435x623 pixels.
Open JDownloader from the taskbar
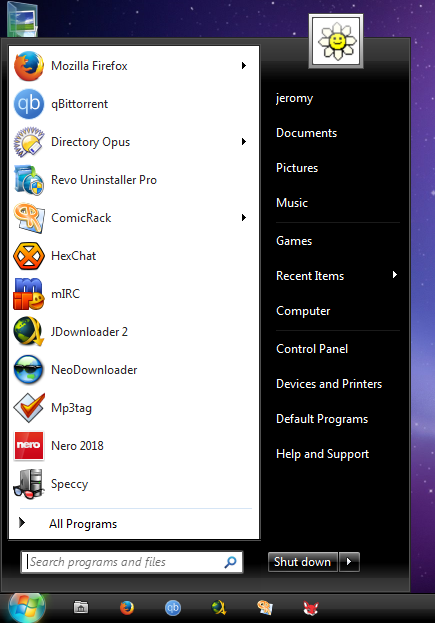tap(218, 608)
